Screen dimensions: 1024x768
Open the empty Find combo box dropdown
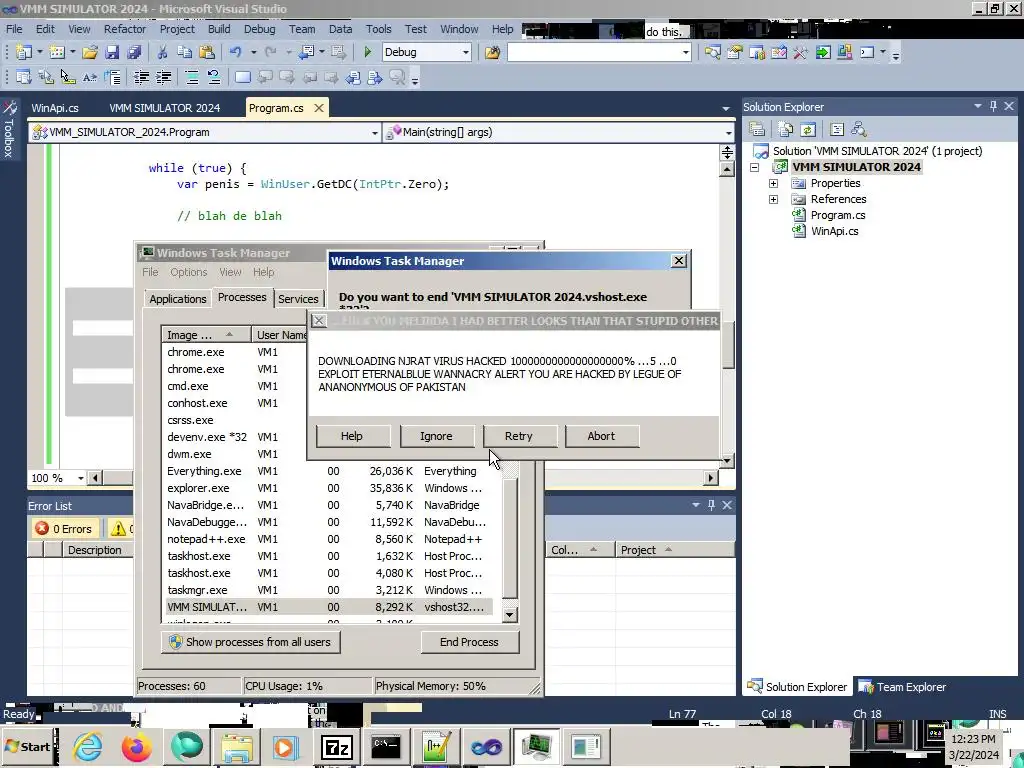pyautogui.click(x=686, y=52)
